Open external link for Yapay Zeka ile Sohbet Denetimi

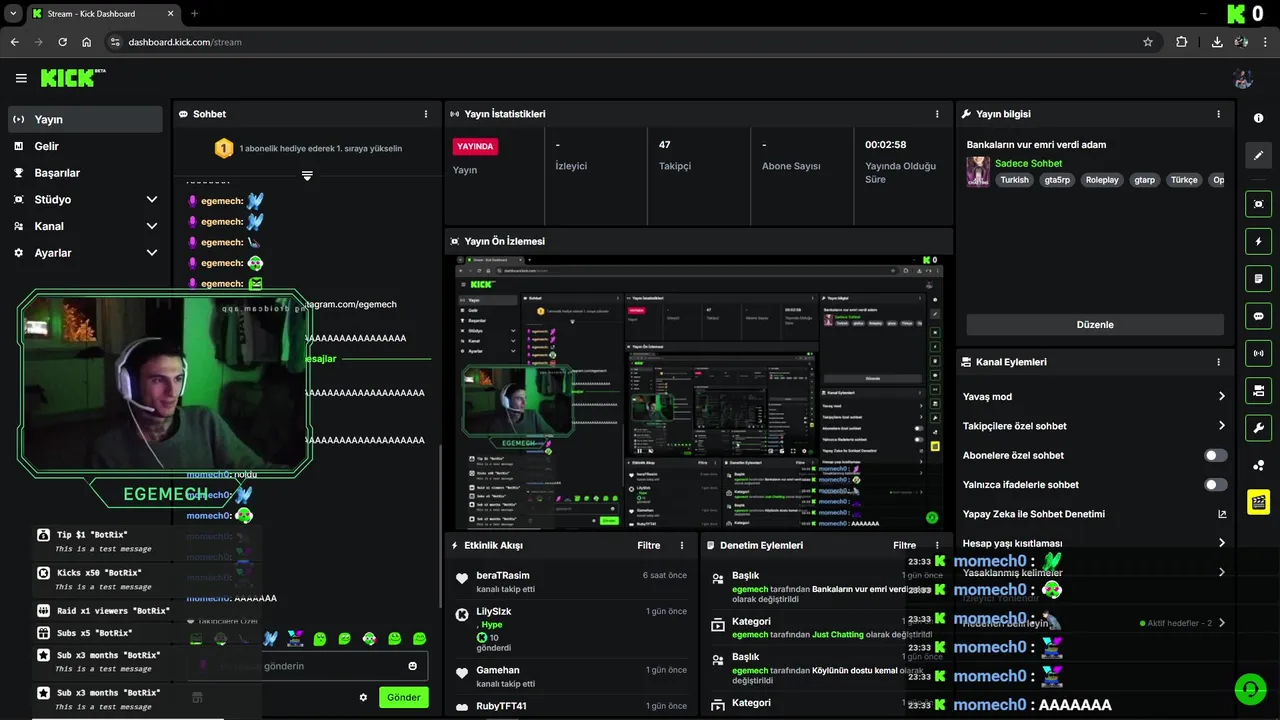(1221, 514)
